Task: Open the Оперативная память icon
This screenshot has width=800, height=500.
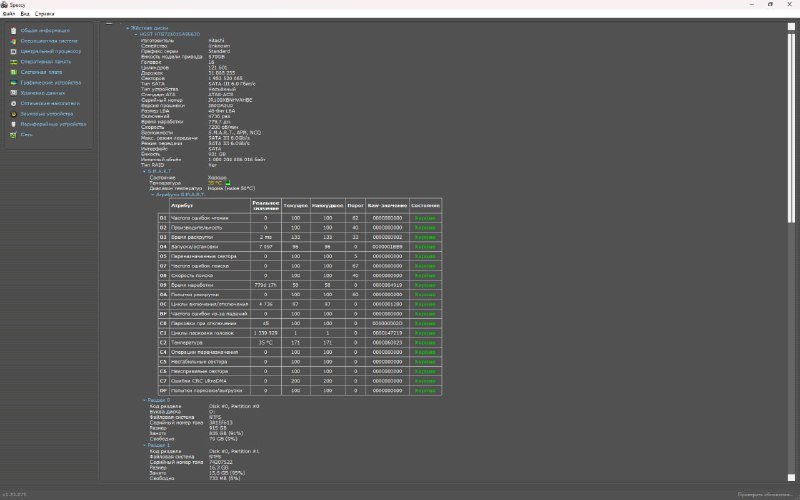Action: coord(14,62)
